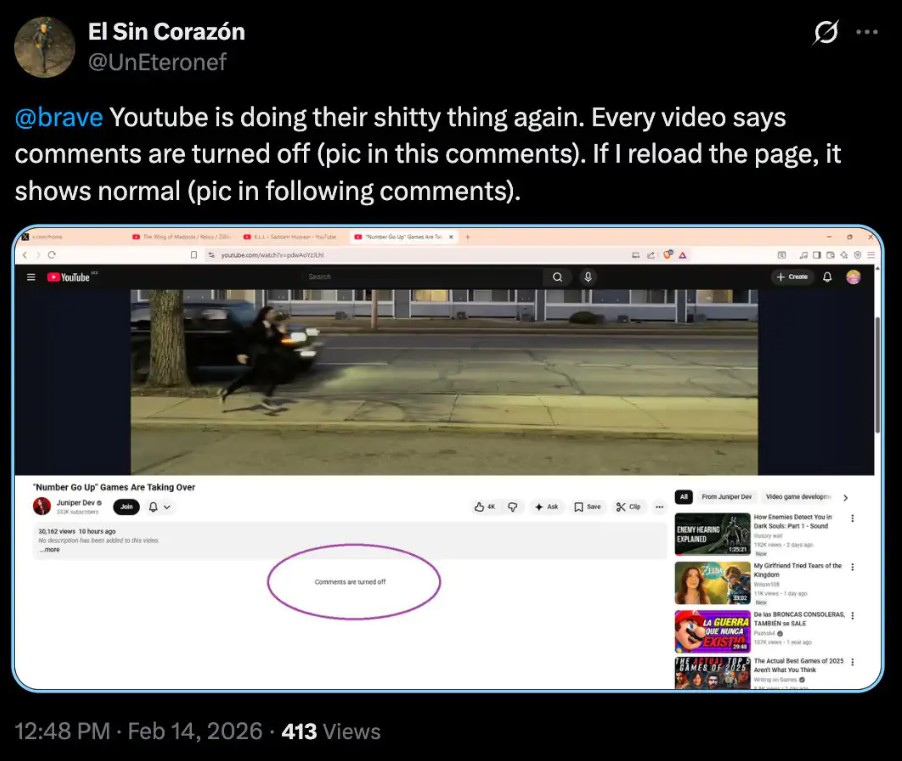Click the 30,162 views 10 hours ago text

point(77,531)
